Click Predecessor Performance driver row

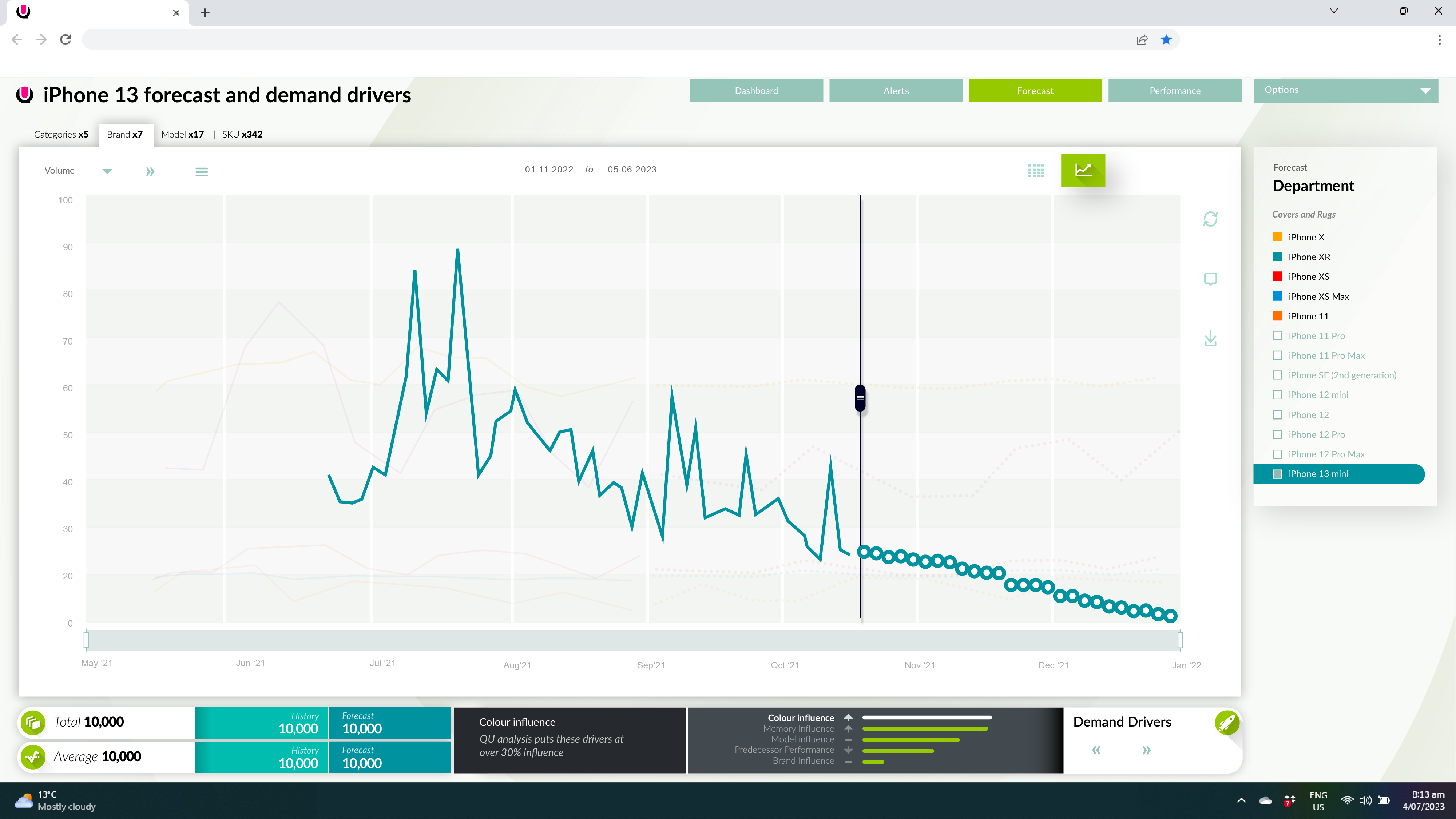pyautogui.click(x=834, y=750)
